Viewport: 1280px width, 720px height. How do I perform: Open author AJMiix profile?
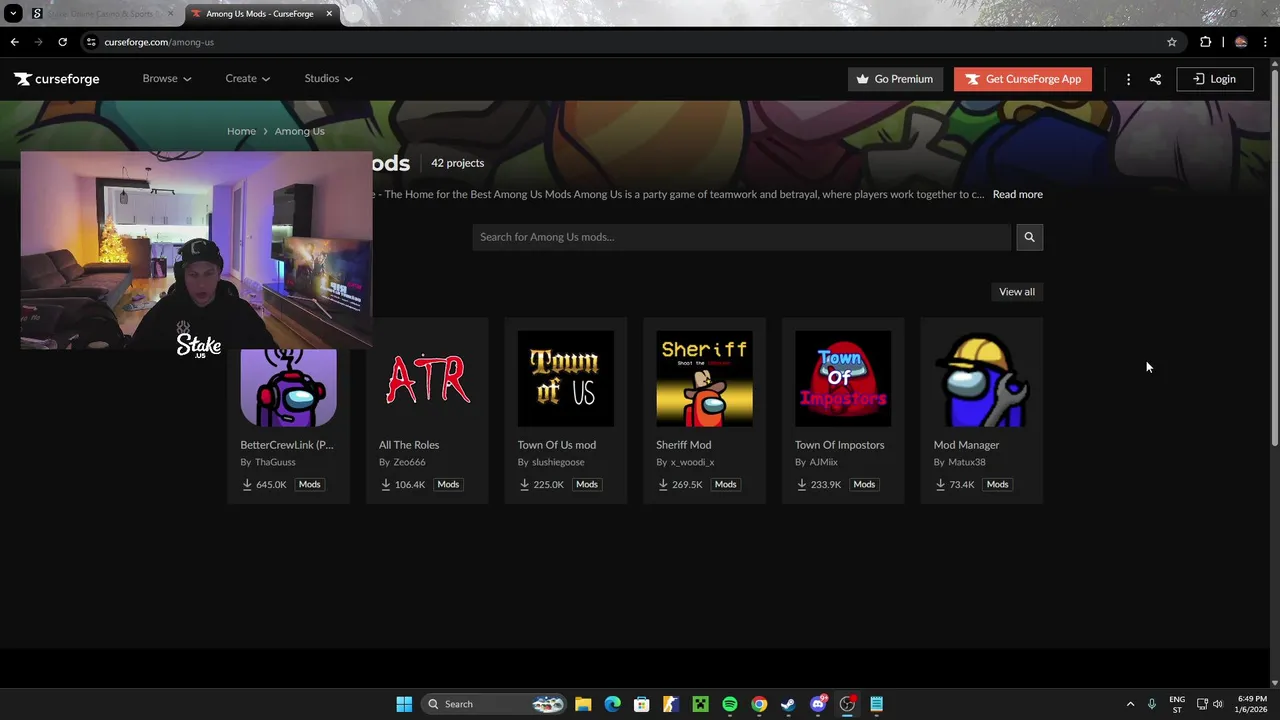[823, 462]
